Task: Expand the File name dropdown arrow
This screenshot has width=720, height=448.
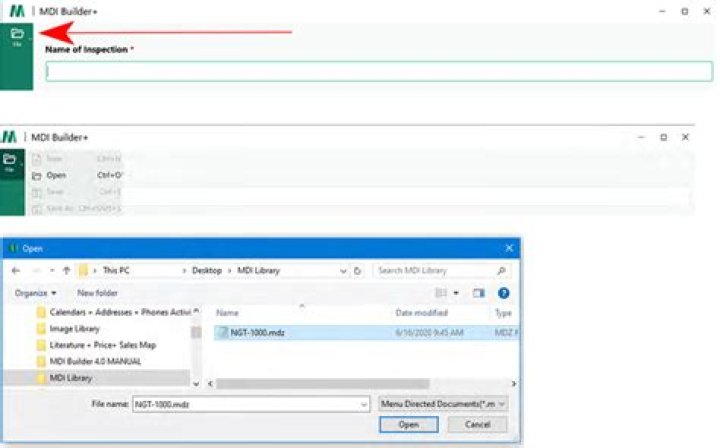Action: (364, 404)
